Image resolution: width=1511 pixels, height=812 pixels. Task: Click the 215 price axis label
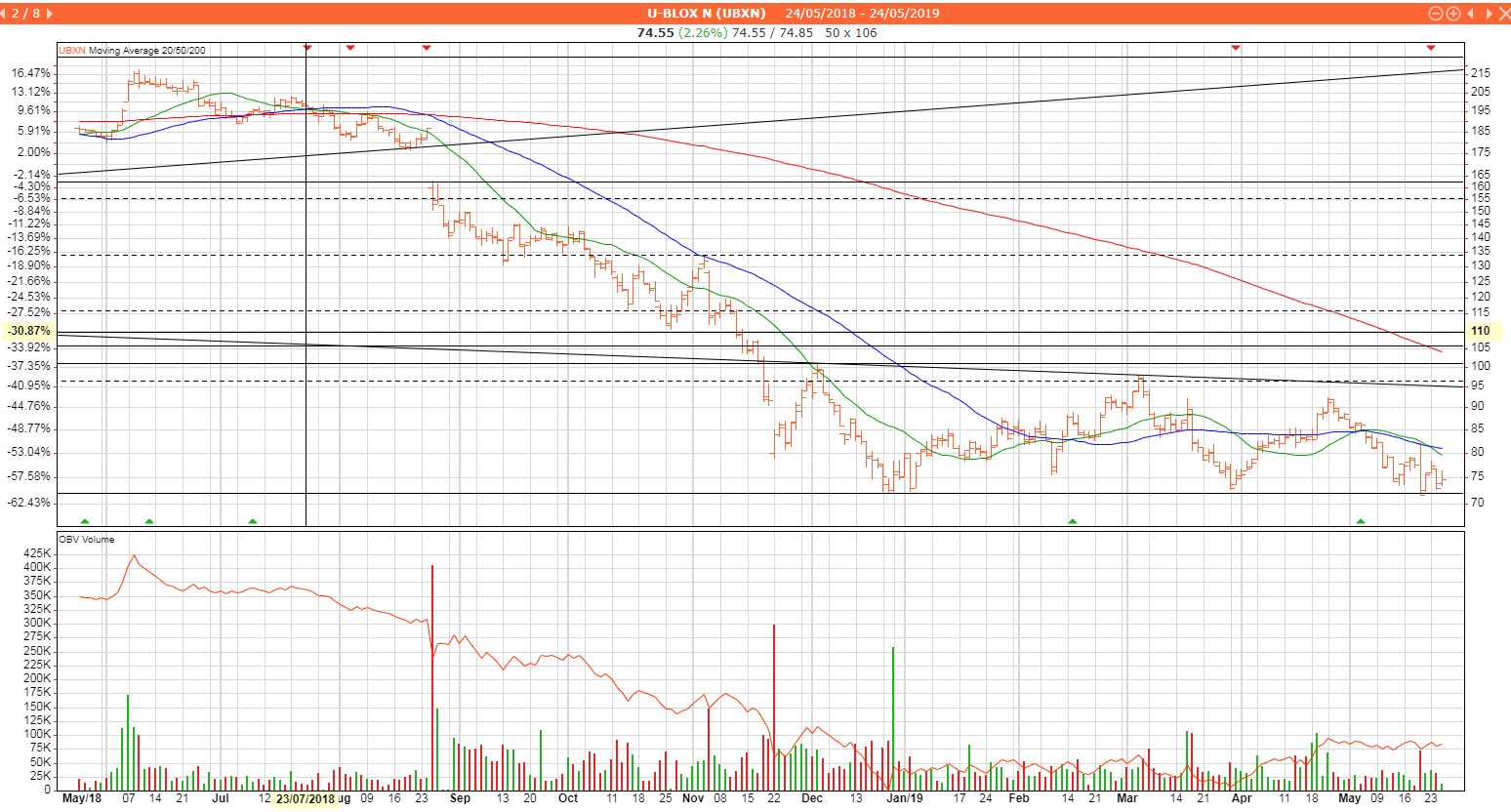1480,73
